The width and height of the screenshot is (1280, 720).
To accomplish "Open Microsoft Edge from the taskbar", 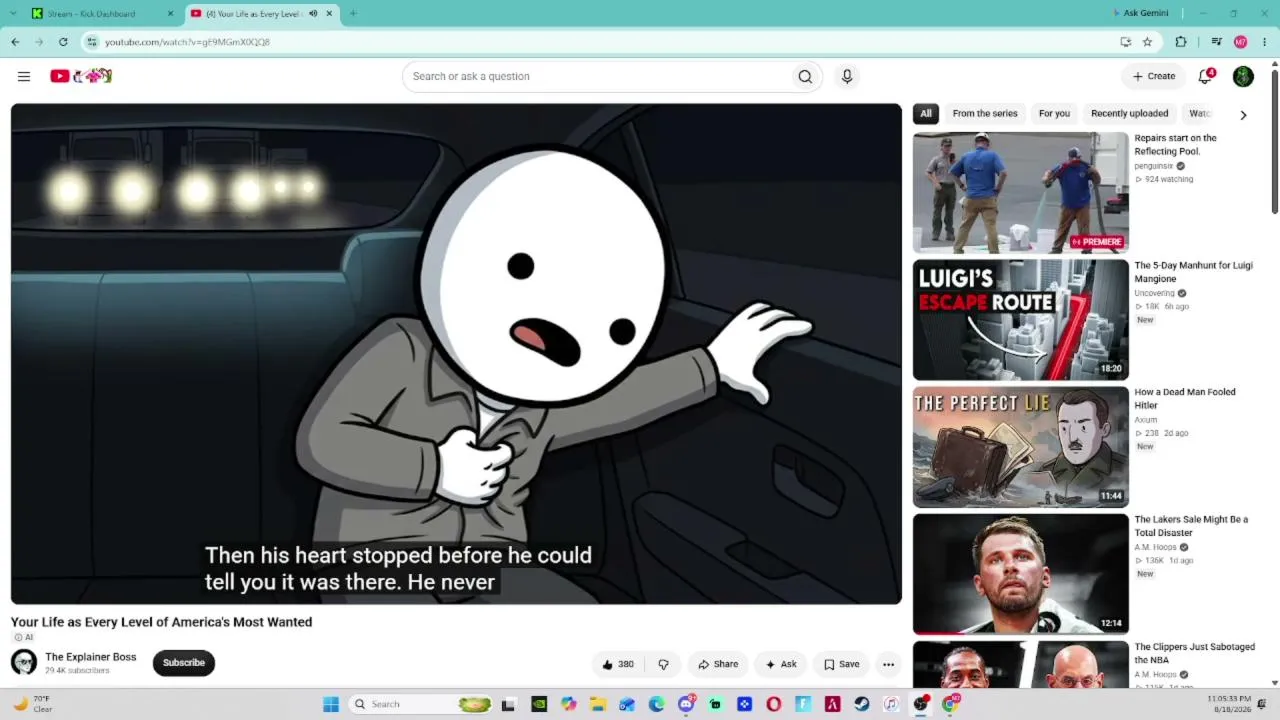I will [x=656, y=704].
